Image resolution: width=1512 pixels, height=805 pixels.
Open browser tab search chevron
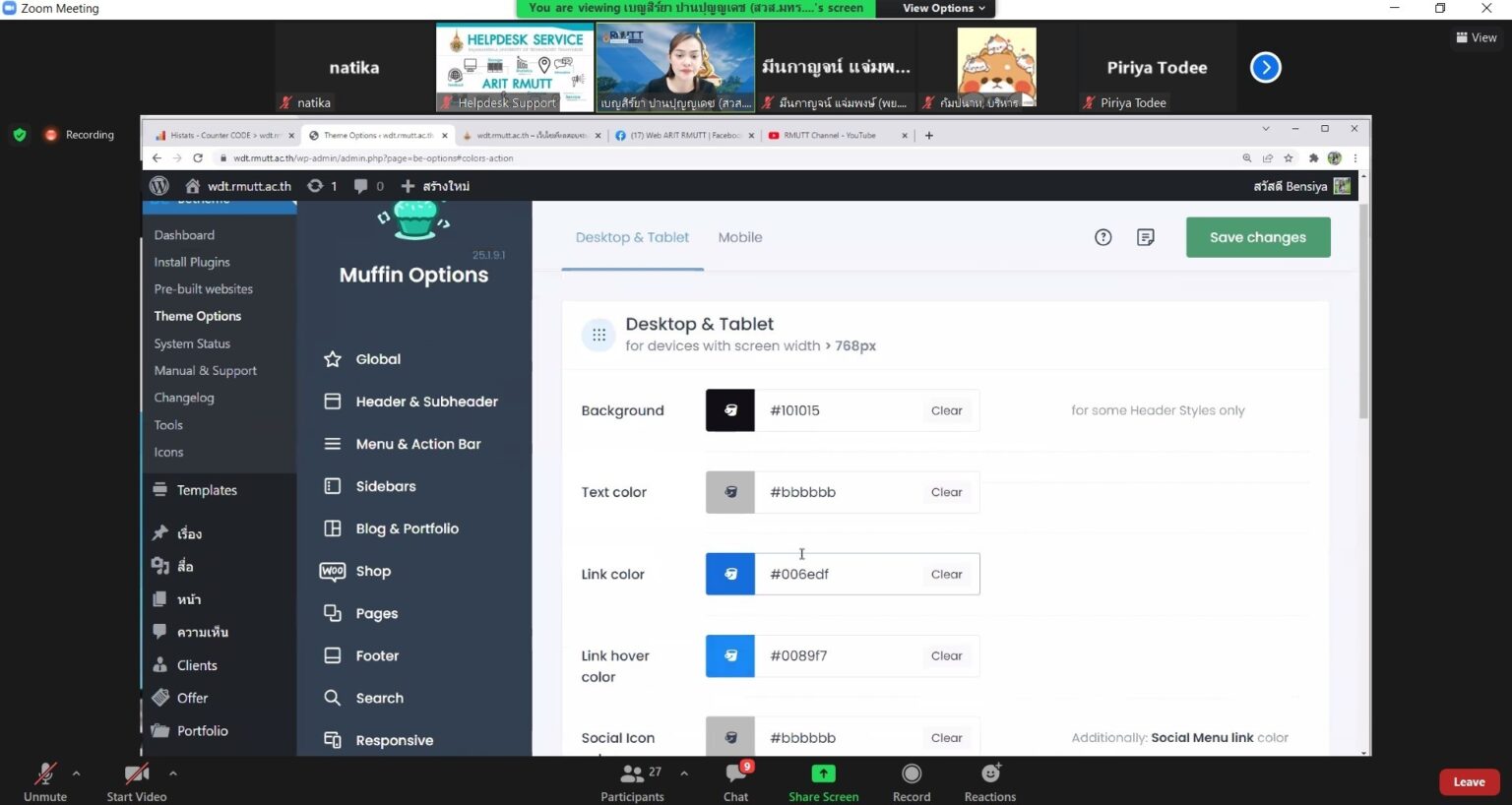1266,129
